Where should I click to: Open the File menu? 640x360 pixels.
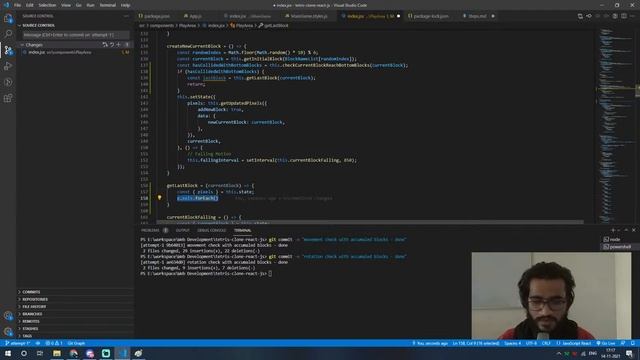[x=17, y=5]
